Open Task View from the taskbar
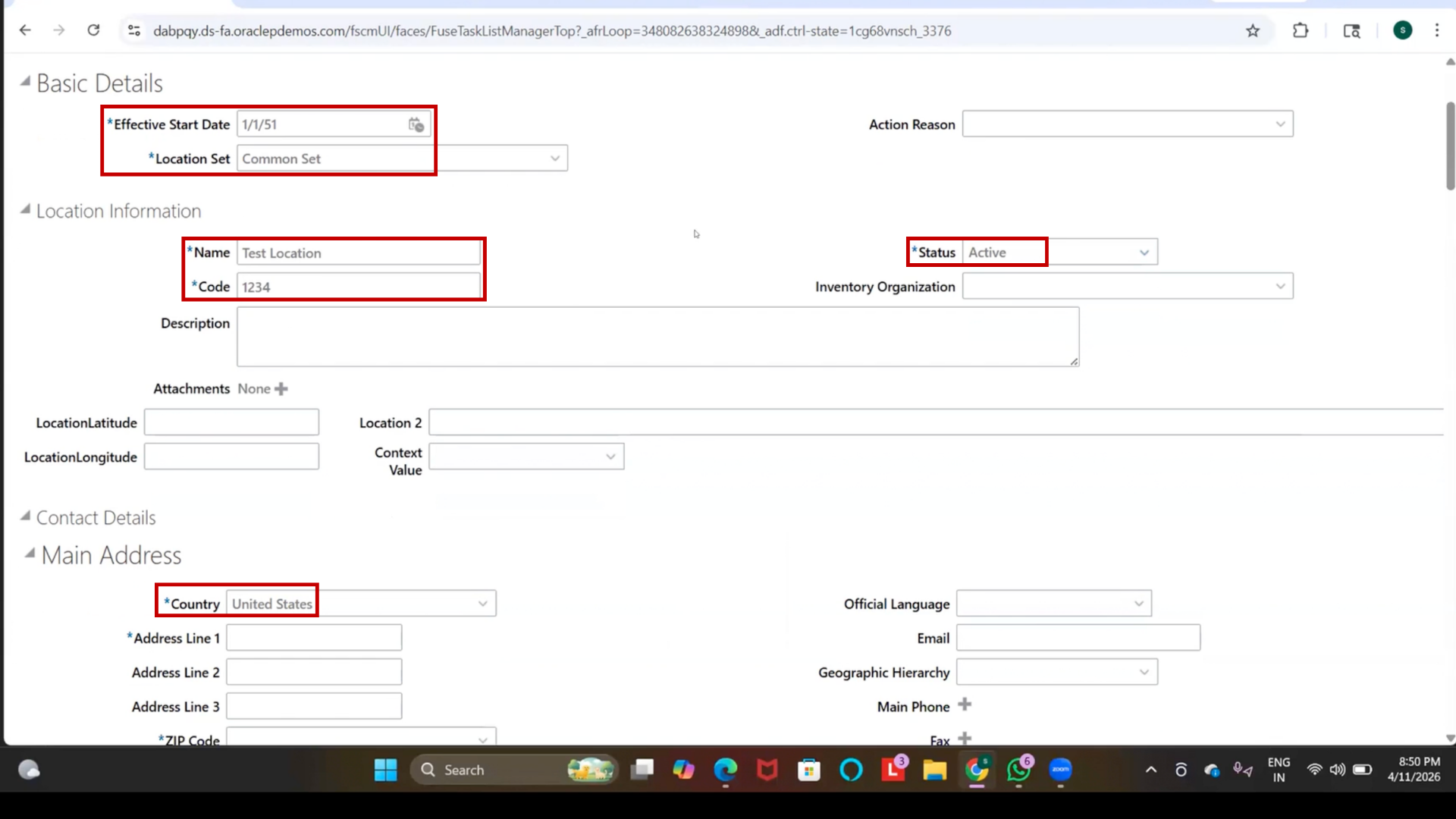This screenshot has height=819, width=1456. (x=642, y=770)
